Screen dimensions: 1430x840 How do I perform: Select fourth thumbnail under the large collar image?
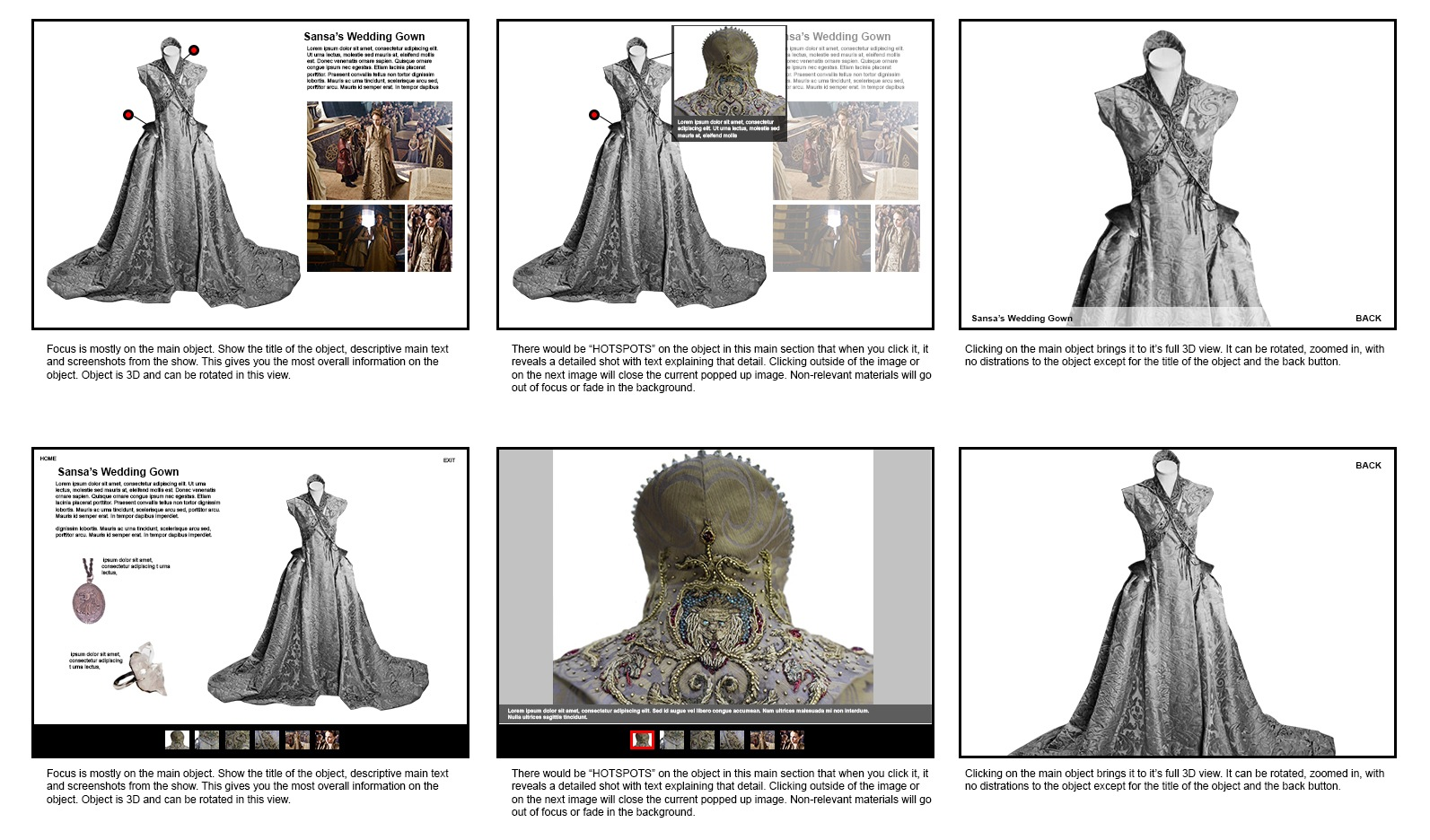coord(733,739)
